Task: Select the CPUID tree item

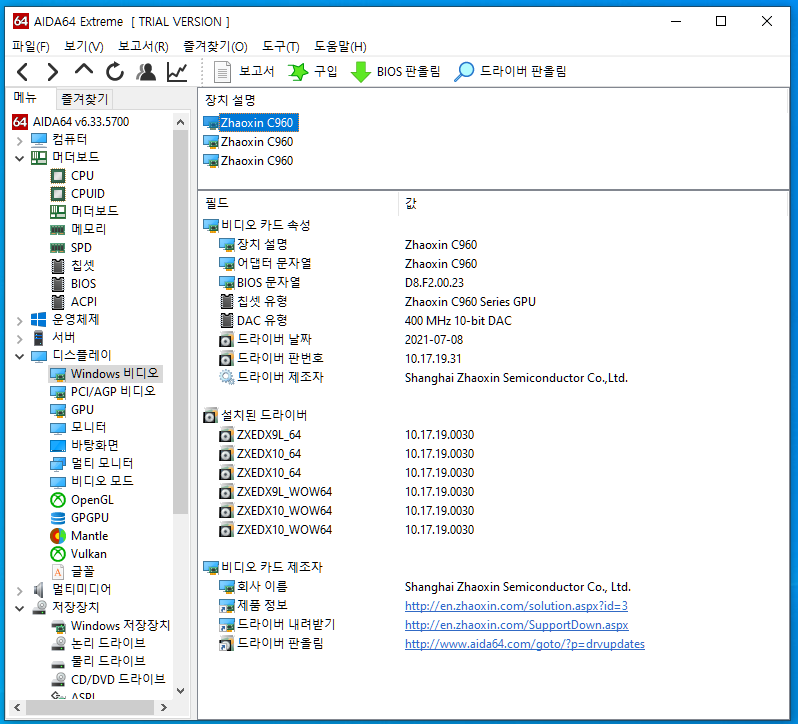Action: pyautogui.click(x=78, y=194)
